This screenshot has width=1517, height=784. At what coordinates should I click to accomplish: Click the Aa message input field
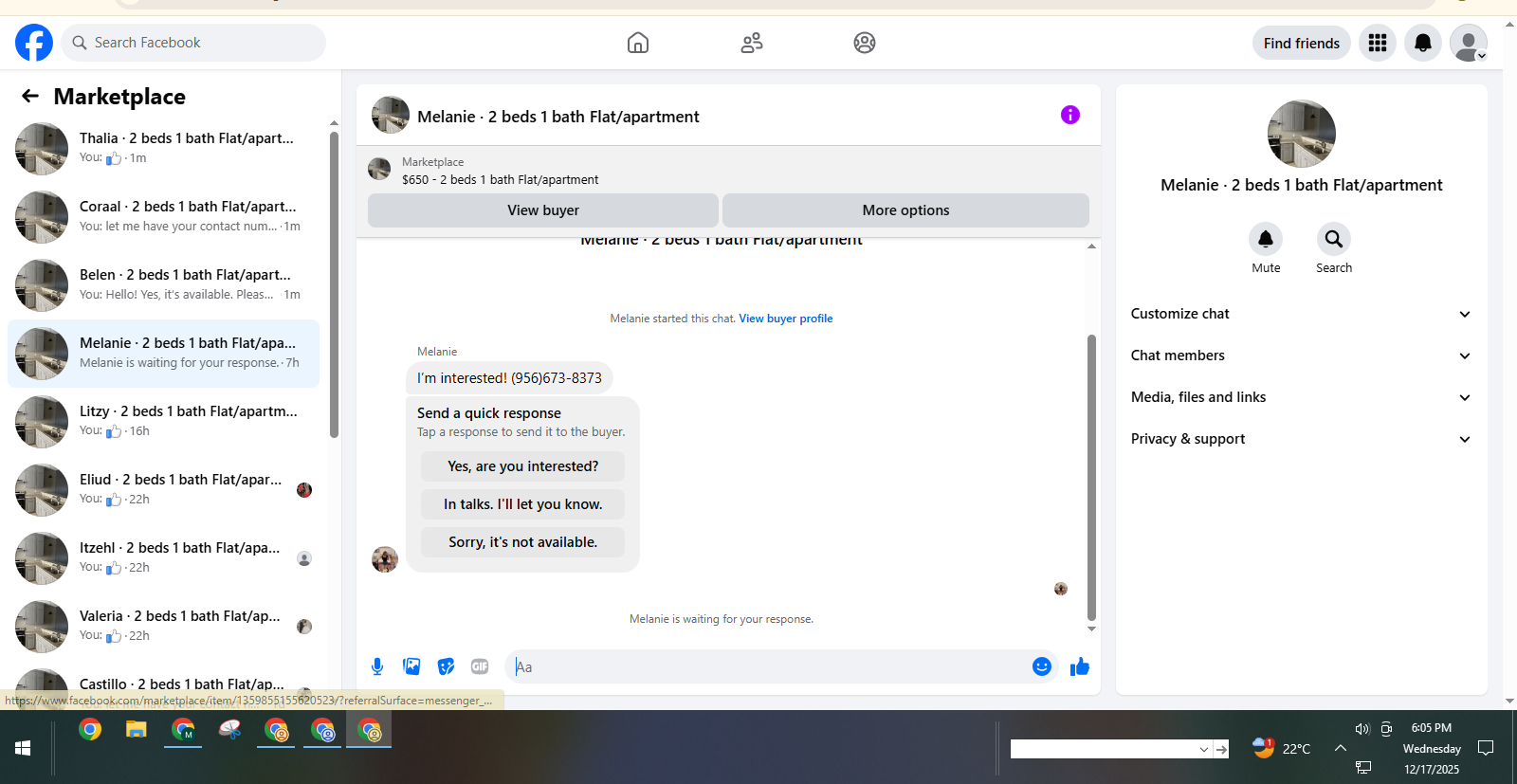[768, 666]
